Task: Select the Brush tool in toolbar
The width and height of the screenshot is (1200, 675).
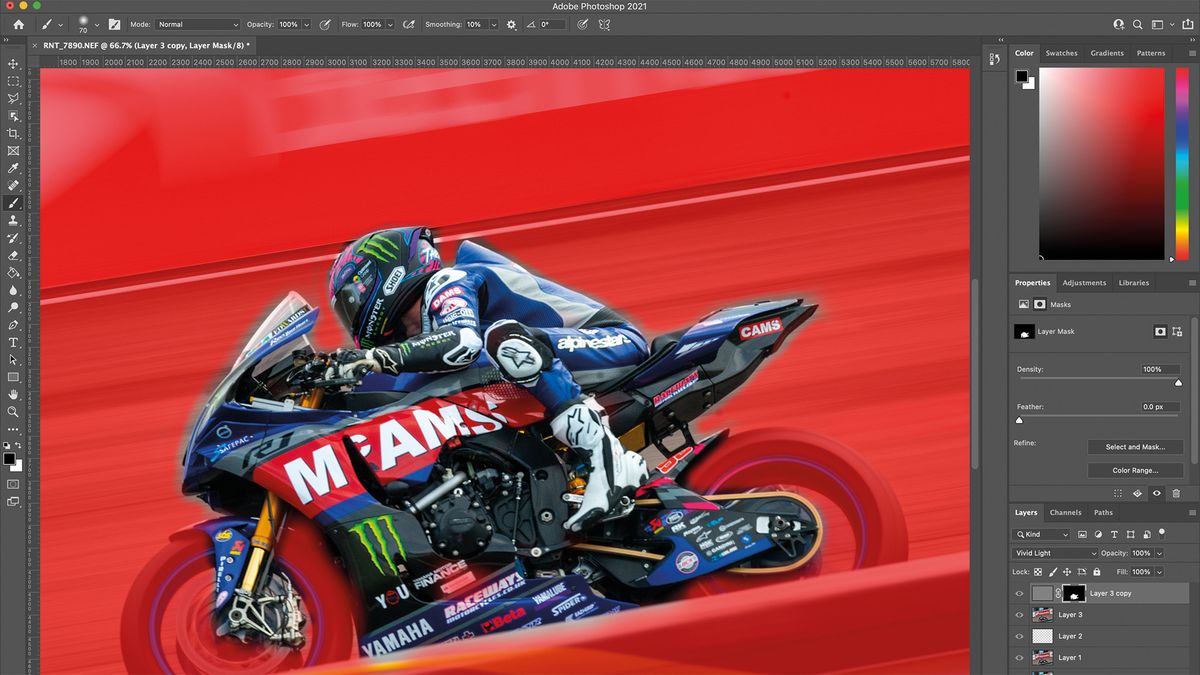Action: (13, 203)
